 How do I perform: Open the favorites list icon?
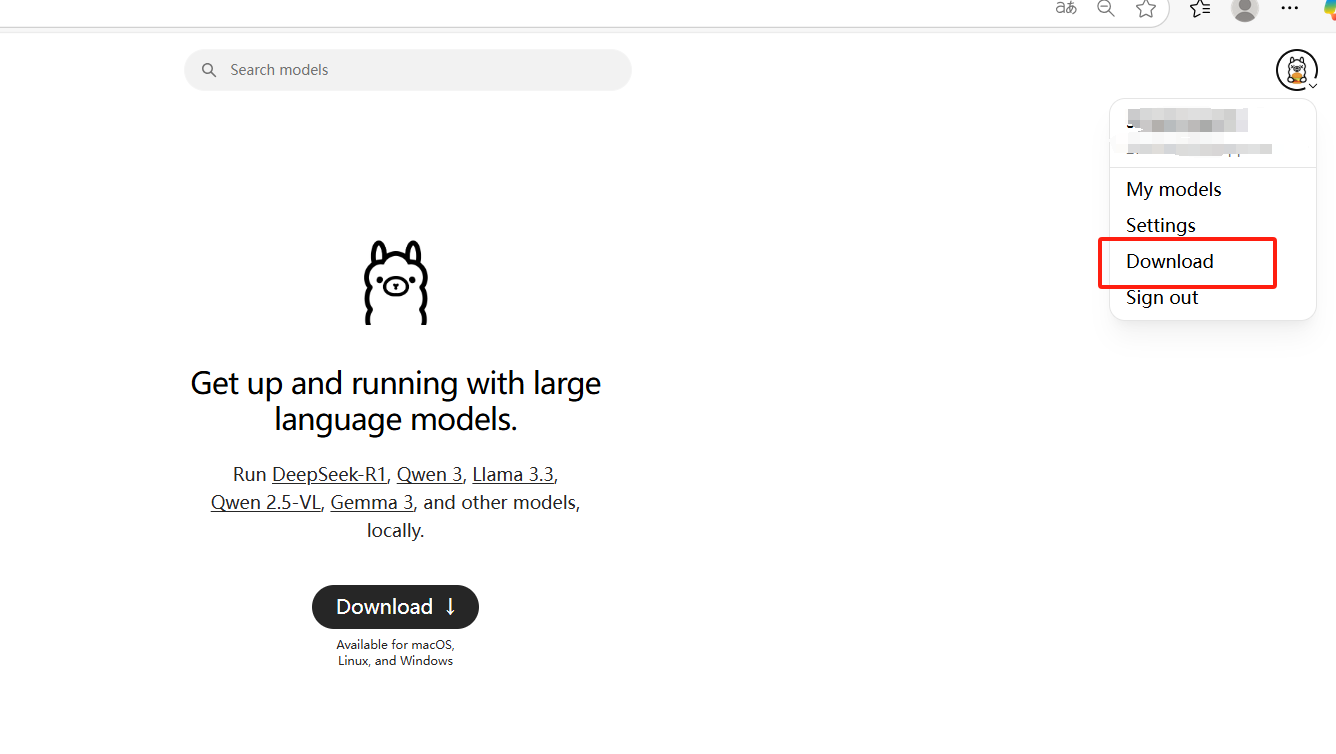(x=1201, y=8)
